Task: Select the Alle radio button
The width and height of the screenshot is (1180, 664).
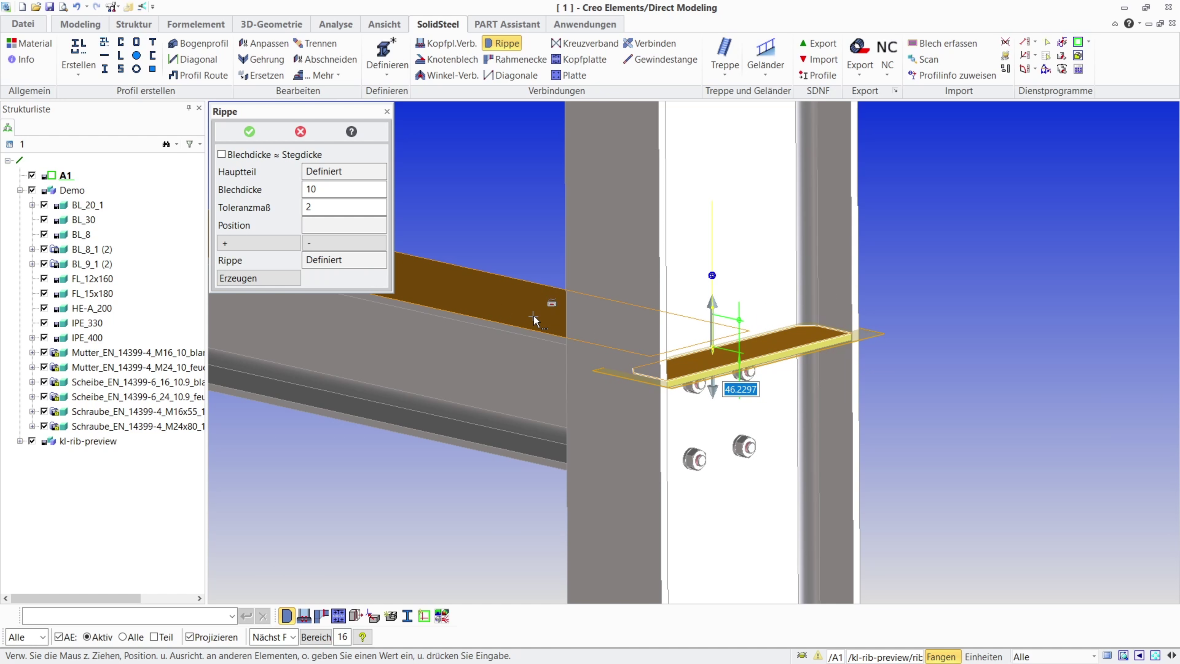Action: [122, 637]
